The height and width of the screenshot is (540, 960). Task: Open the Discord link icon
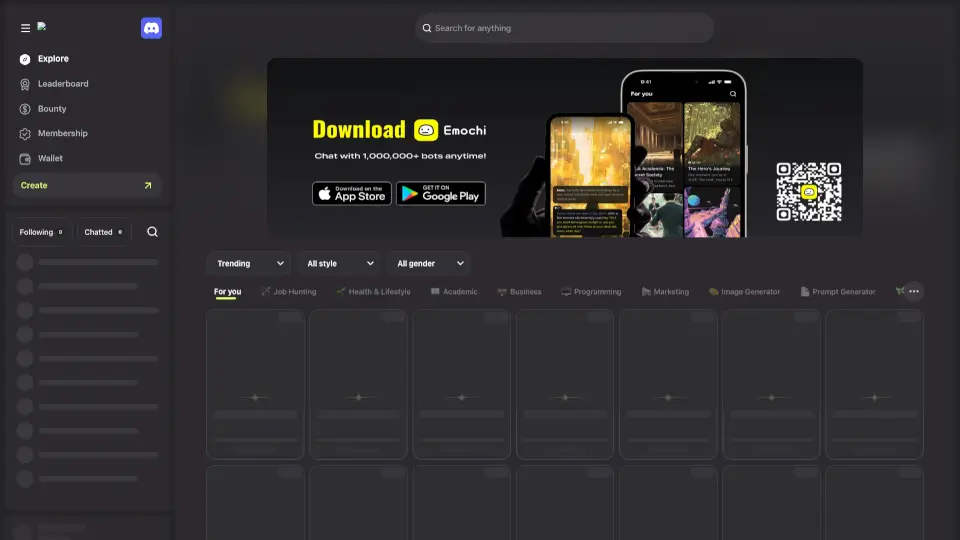click(151, 28)
